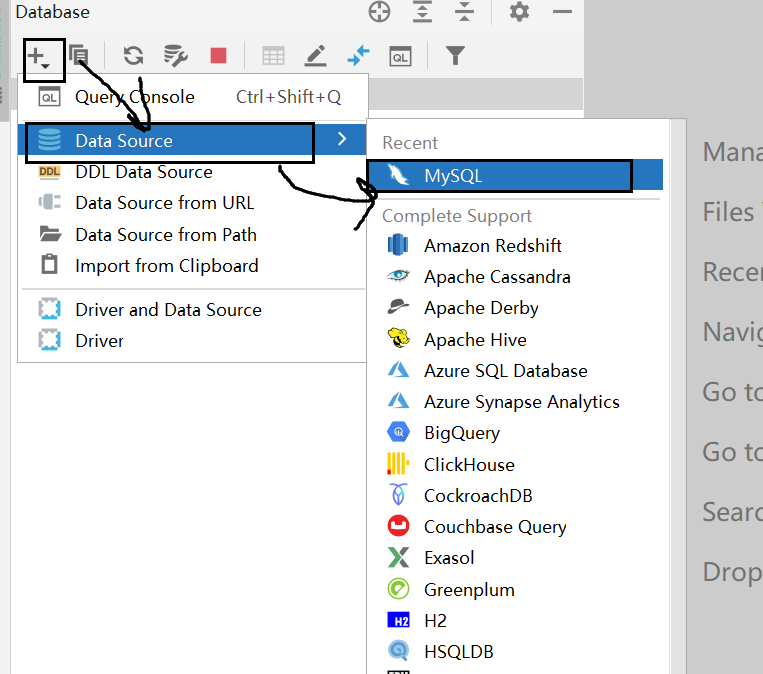Screen dimensions: 763x674
Task: Select MySQL under Recent
Action: [x=515, y=175]
